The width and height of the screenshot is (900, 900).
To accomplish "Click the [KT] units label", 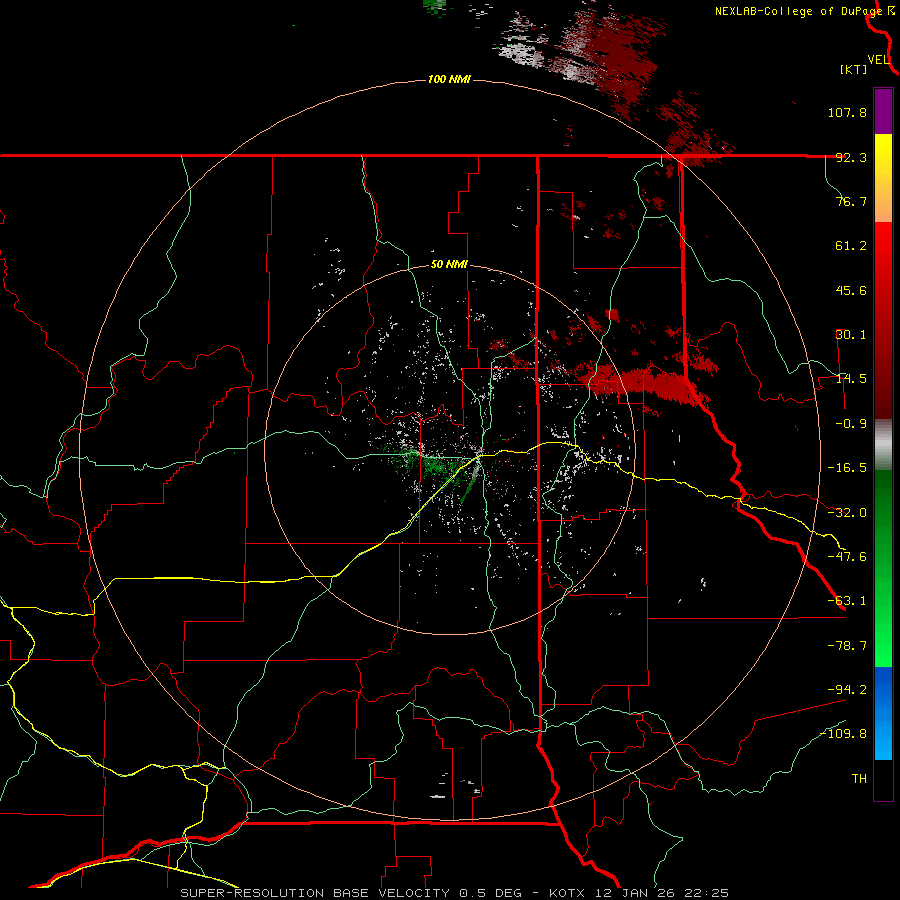I will [x=854, y=69].
